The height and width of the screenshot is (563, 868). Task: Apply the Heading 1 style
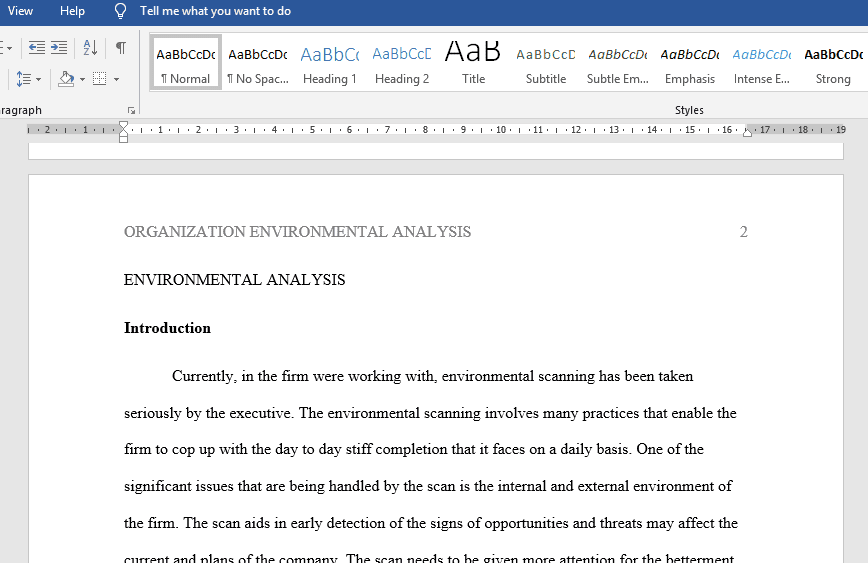(329, 63)
